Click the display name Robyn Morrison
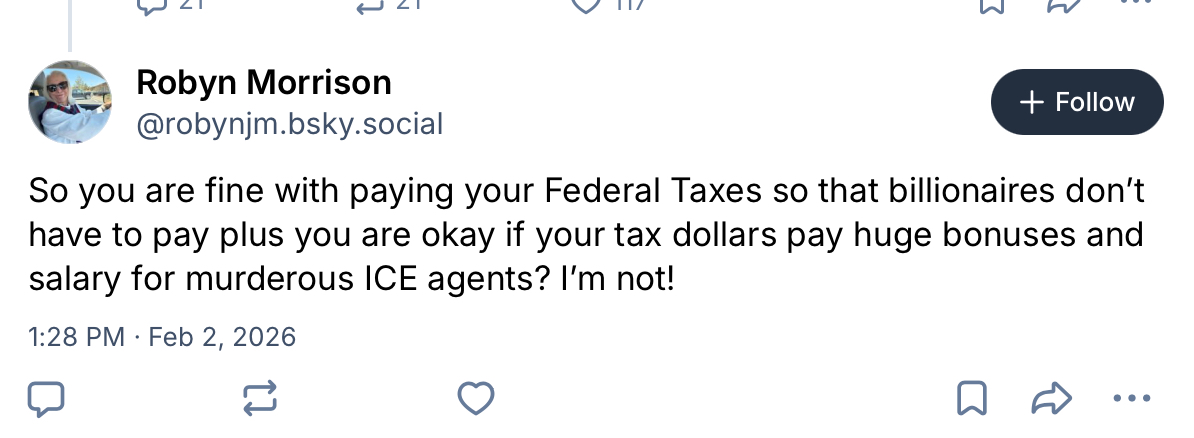Screen dimensions: 1194x438 click(x=263, y=82)
